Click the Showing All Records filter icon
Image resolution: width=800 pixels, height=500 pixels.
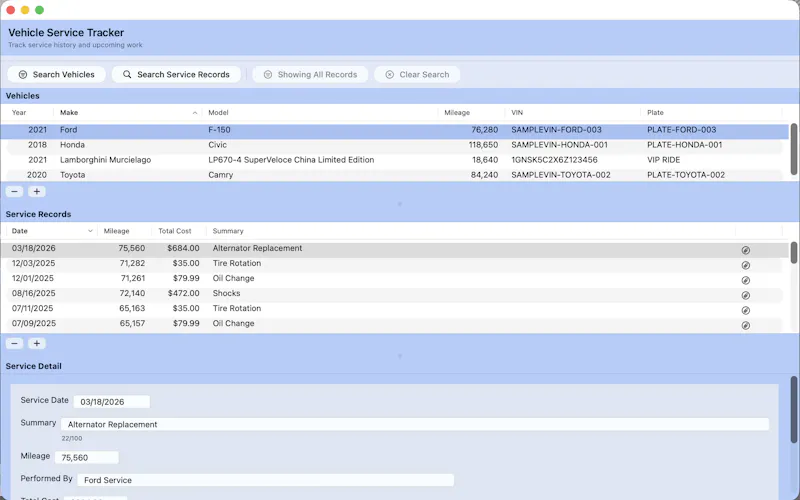pos(267,74)
